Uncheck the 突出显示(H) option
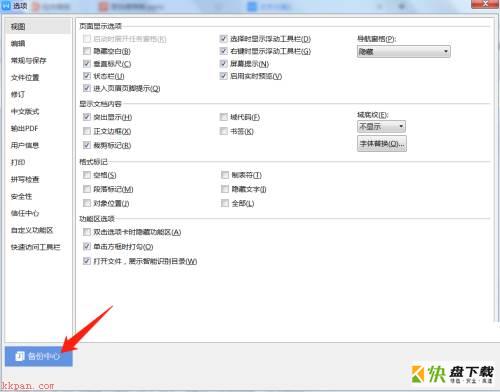The height and width of the screenshot is (392, 500). coord(87,117)
